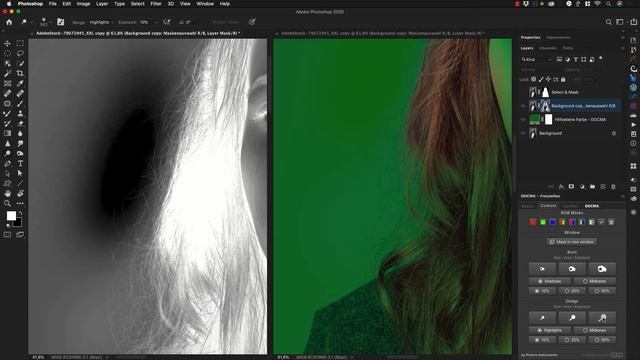The image size is (640, 360).
Task: Click the blue channel RGB Mask button
Action: [x=552, y=222]
